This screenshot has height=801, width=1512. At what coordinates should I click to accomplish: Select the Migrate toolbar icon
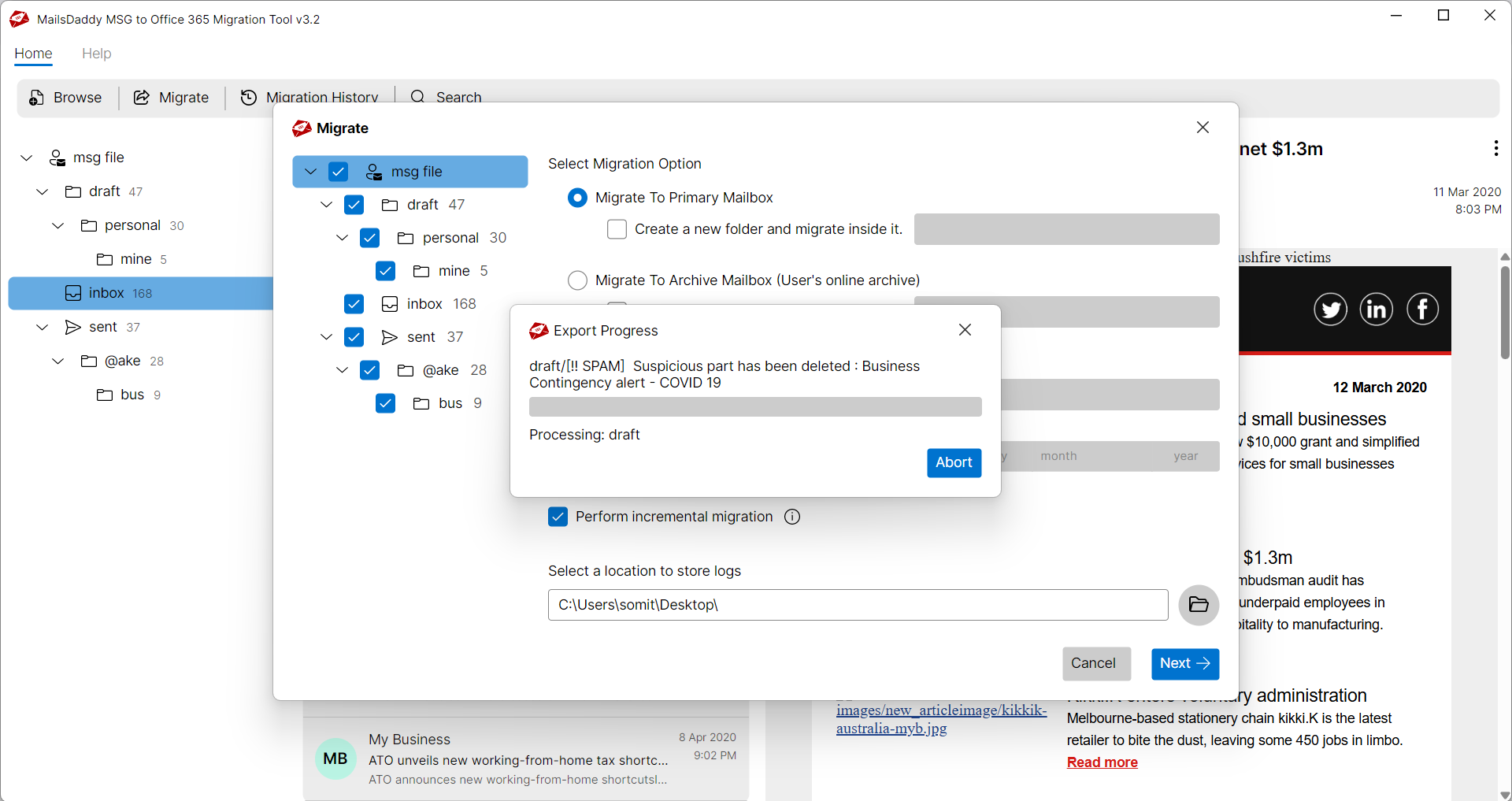(x=141, y=97)
